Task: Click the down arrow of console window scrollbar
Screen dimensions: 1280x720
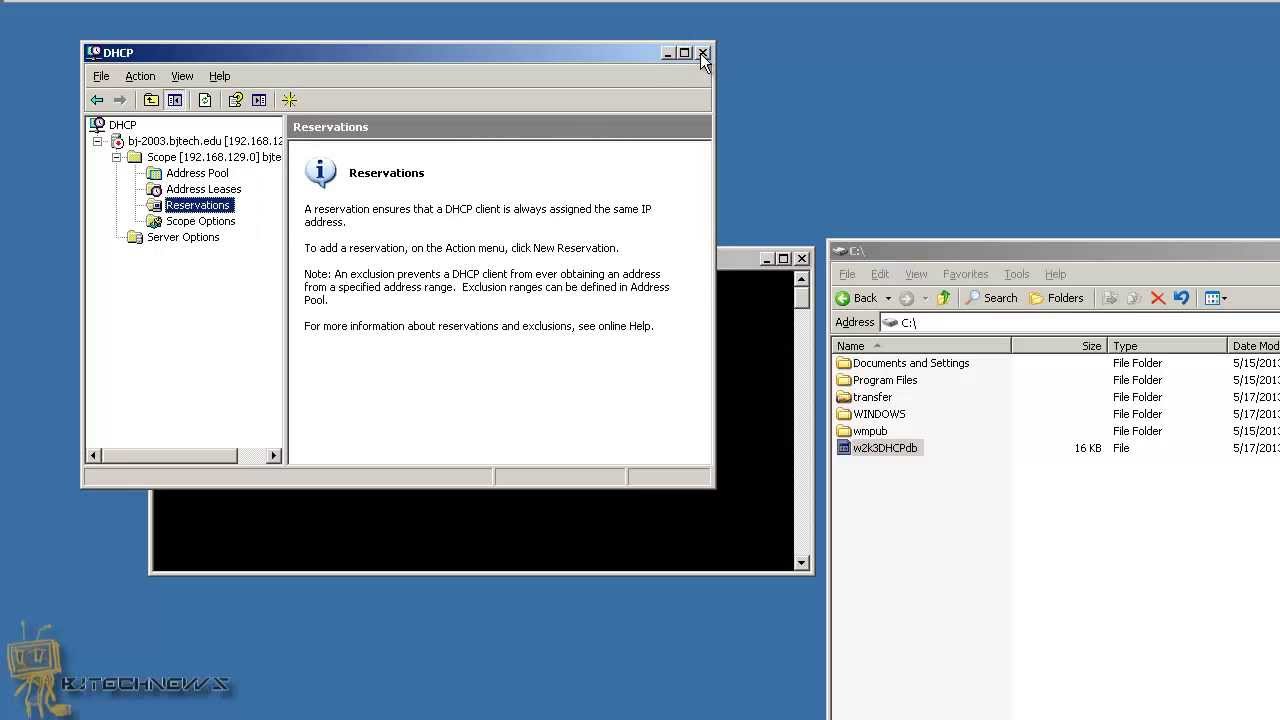Action: pyautogui.click(x=802, y=563)
